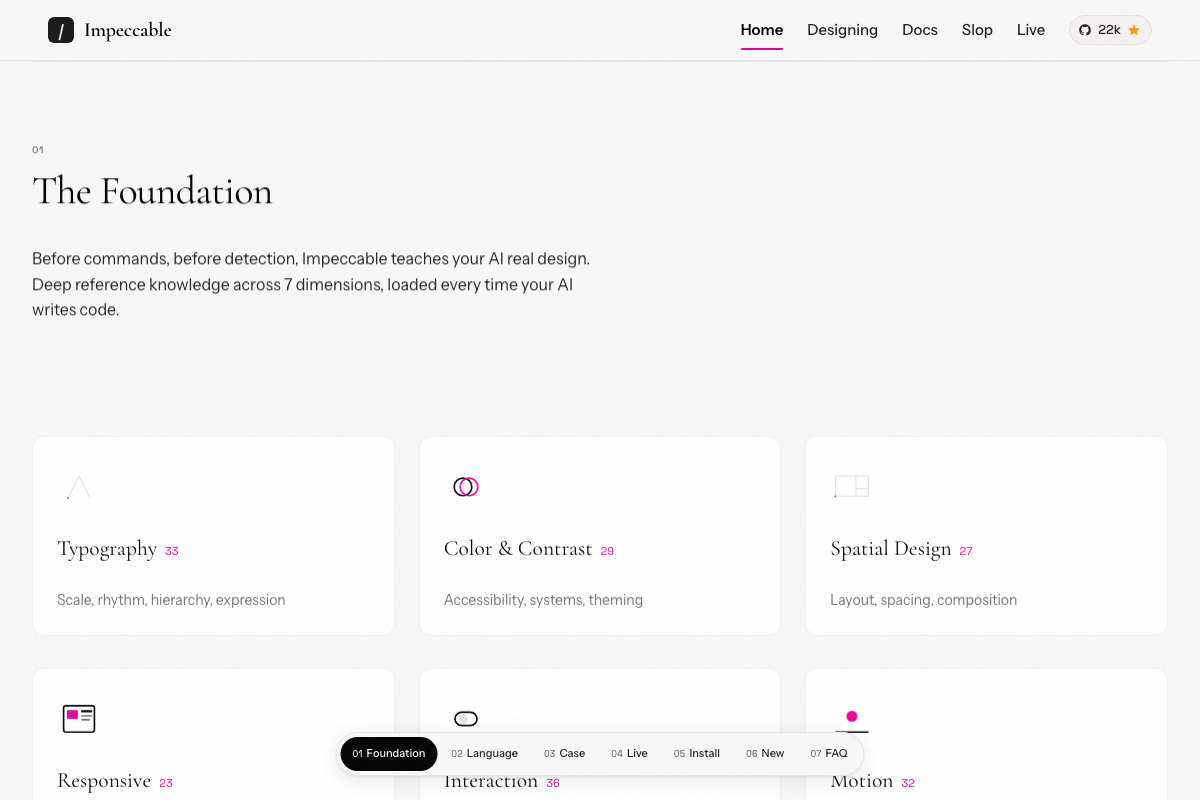Click the "Before commands, before detection" paragraph
The image size is (1200, 800).
311,284
